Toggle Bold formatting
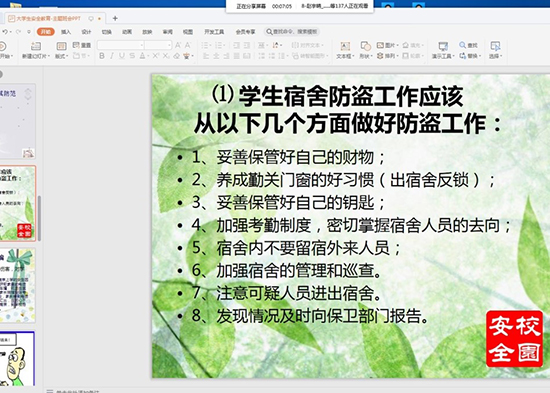The image size is (550, 393). point(102,56)
